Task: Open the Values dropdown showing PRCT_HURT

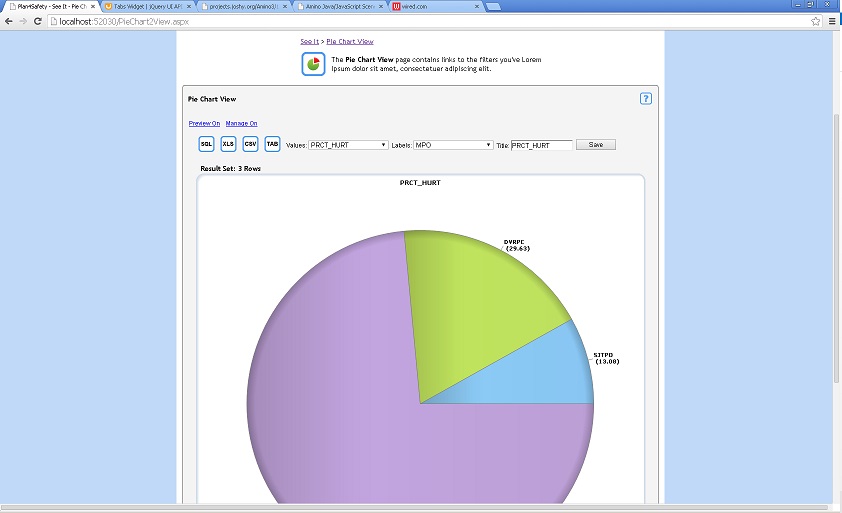Action: point(348,145)
